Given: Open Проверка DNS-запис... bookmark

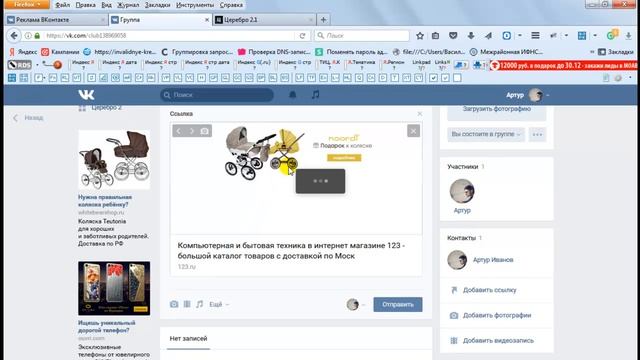Looking at the screenshot, I should click(x=274, y=52).
